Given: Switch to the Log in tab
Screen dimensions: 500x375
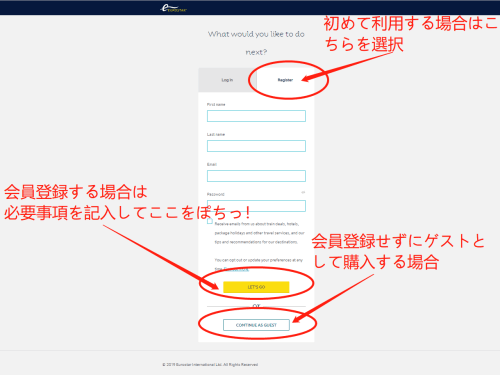Looking at the screenshot, I should pyautogui.click(x=227, y=80).
